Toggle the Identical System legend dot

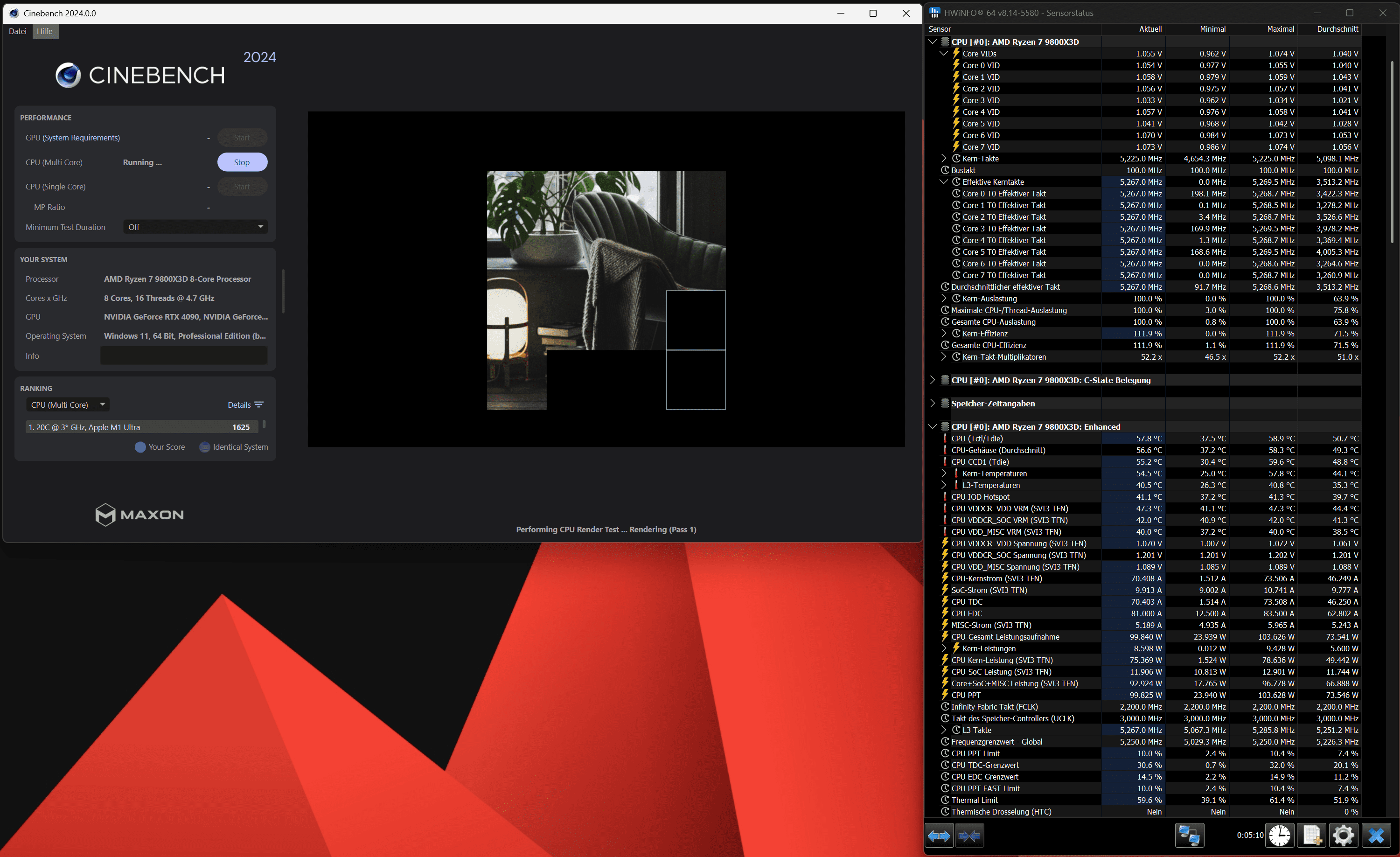pyautogui.click(x=205, y=447)
